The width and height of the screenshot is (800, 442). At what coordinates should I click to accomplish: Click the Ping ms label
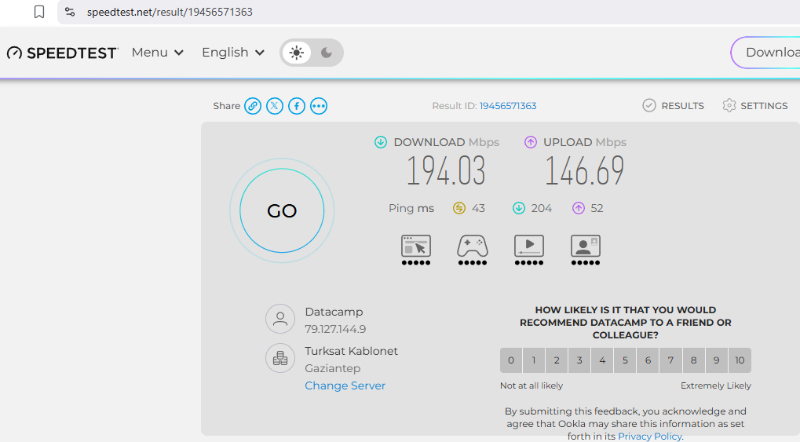pos(411,208)
